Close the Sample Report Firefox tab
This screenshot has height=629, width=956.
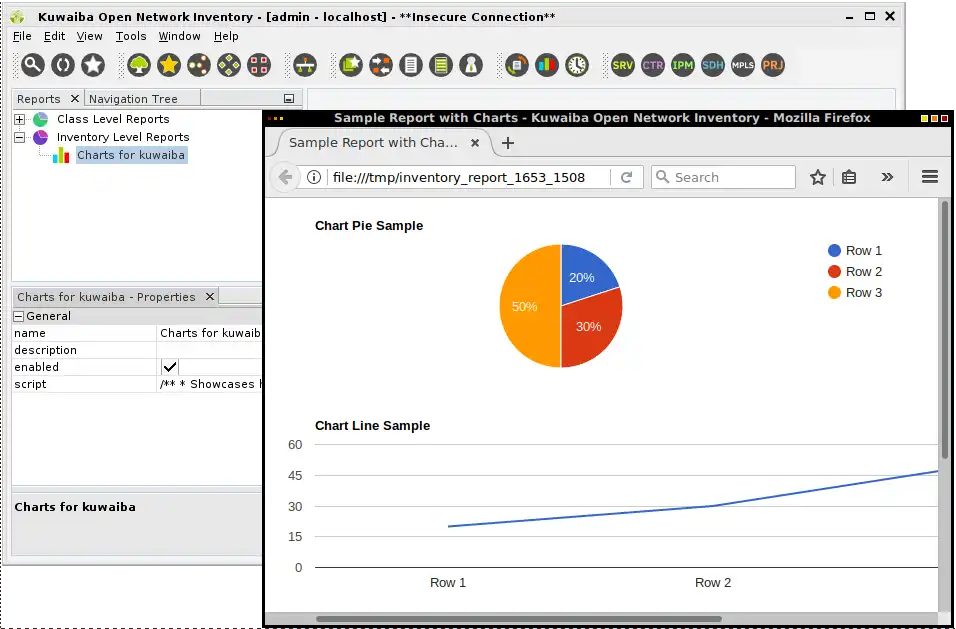click(475, 143)
